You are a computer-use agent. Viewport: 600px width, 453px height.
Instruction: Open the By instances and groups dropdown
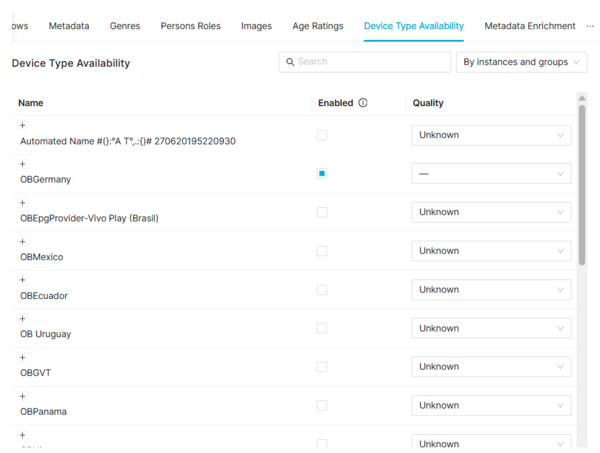521,62
